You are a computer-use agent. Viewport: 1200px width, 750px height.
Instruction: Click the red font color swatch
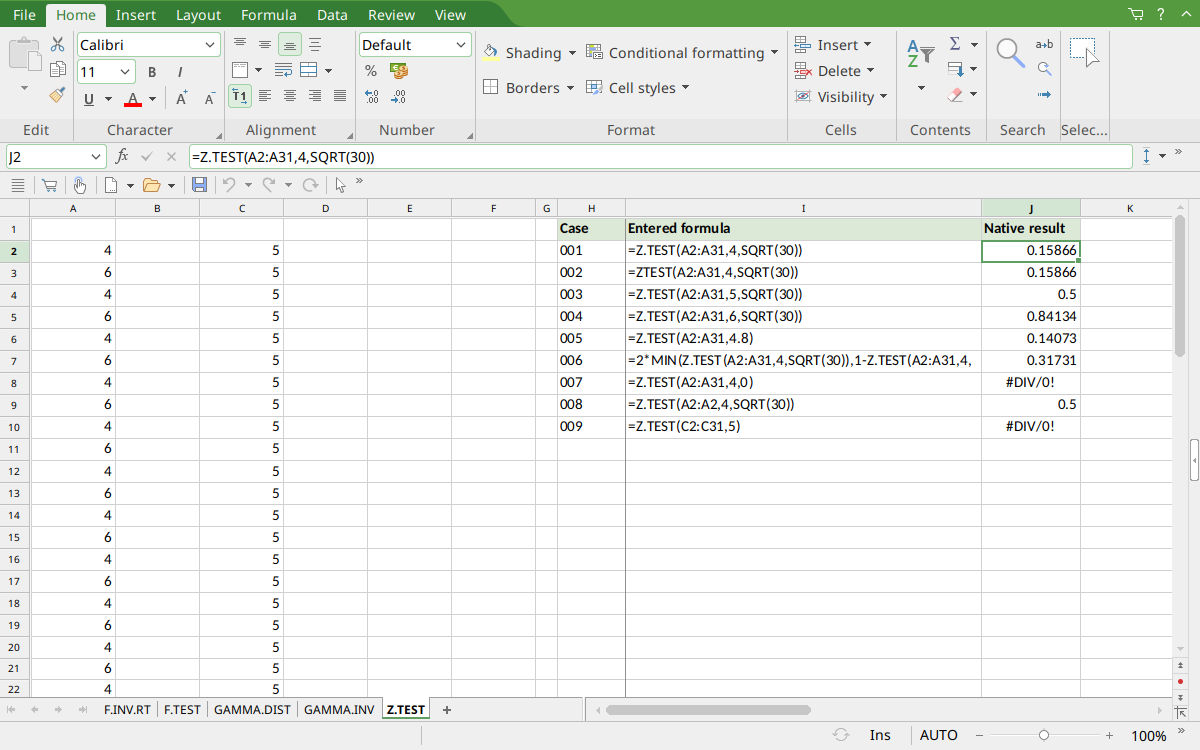point(133,98)
